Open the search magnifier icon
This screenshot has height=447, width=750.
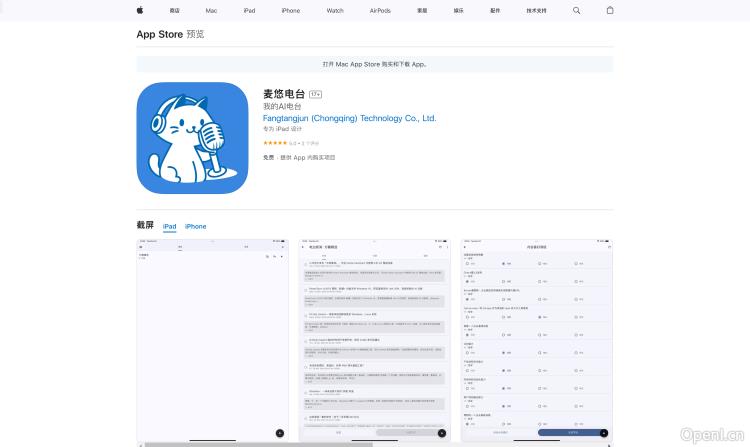pos(576,10)
